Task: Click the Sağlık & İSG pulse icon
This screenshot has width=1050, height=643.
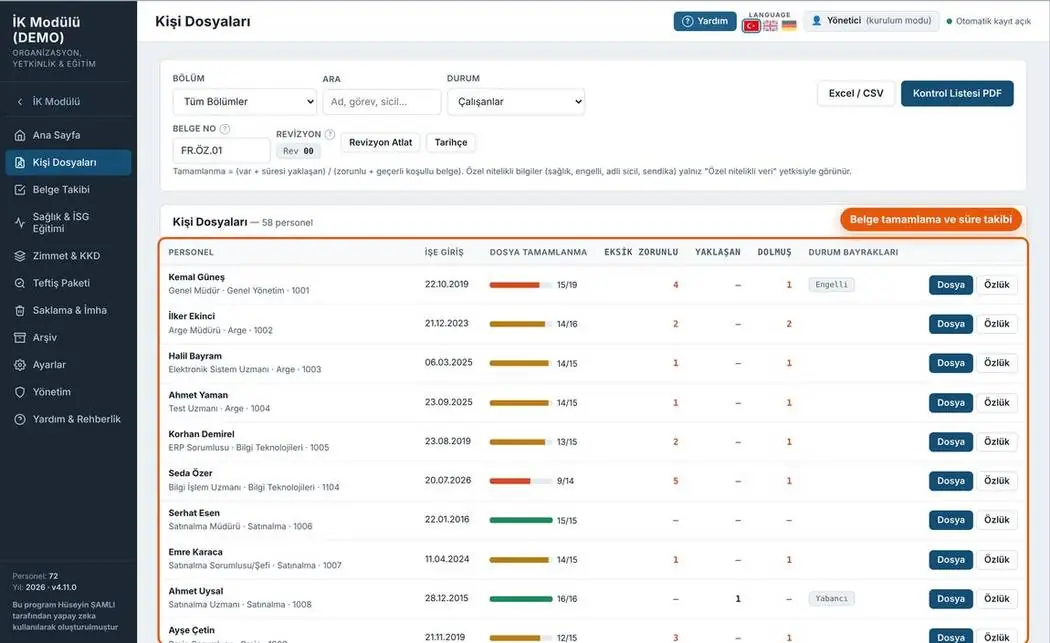Action: click(x=20, y=222)
